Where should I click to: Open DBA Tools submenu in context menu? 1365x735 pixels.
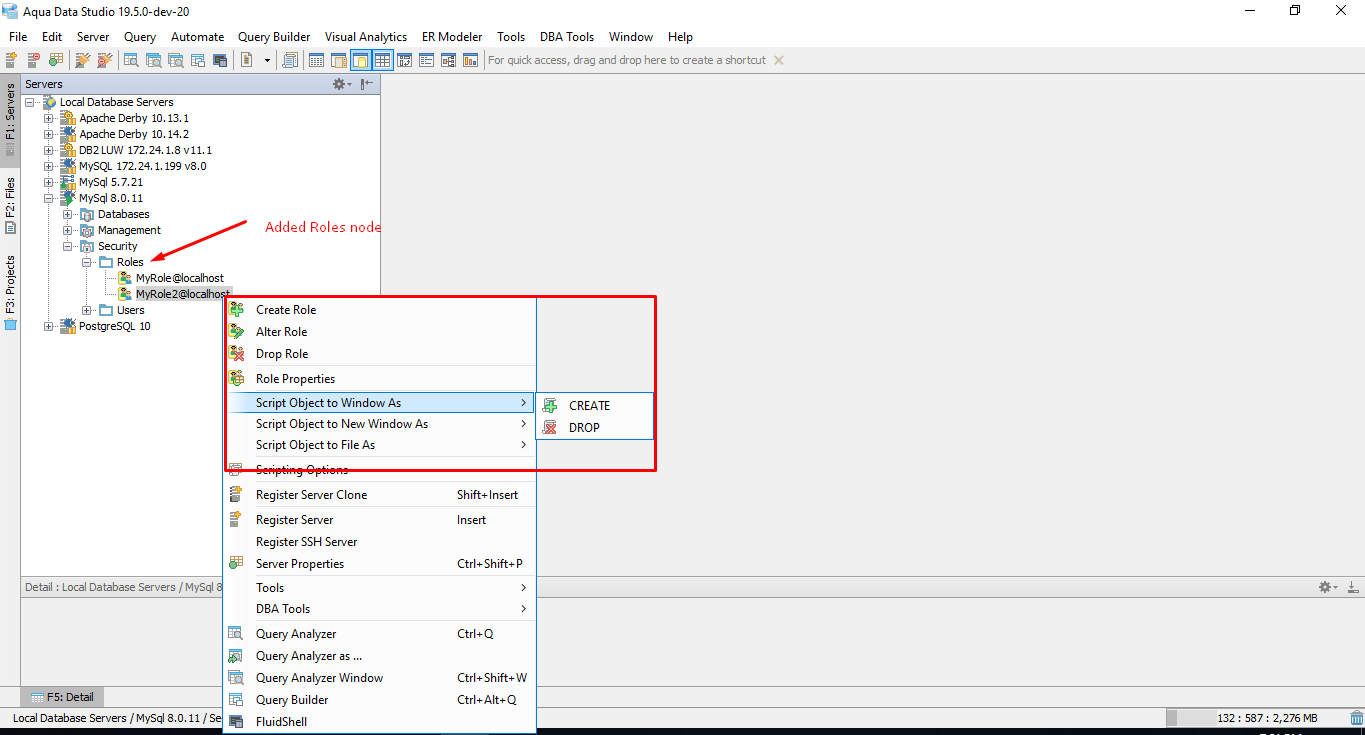(x=380, y=609)
